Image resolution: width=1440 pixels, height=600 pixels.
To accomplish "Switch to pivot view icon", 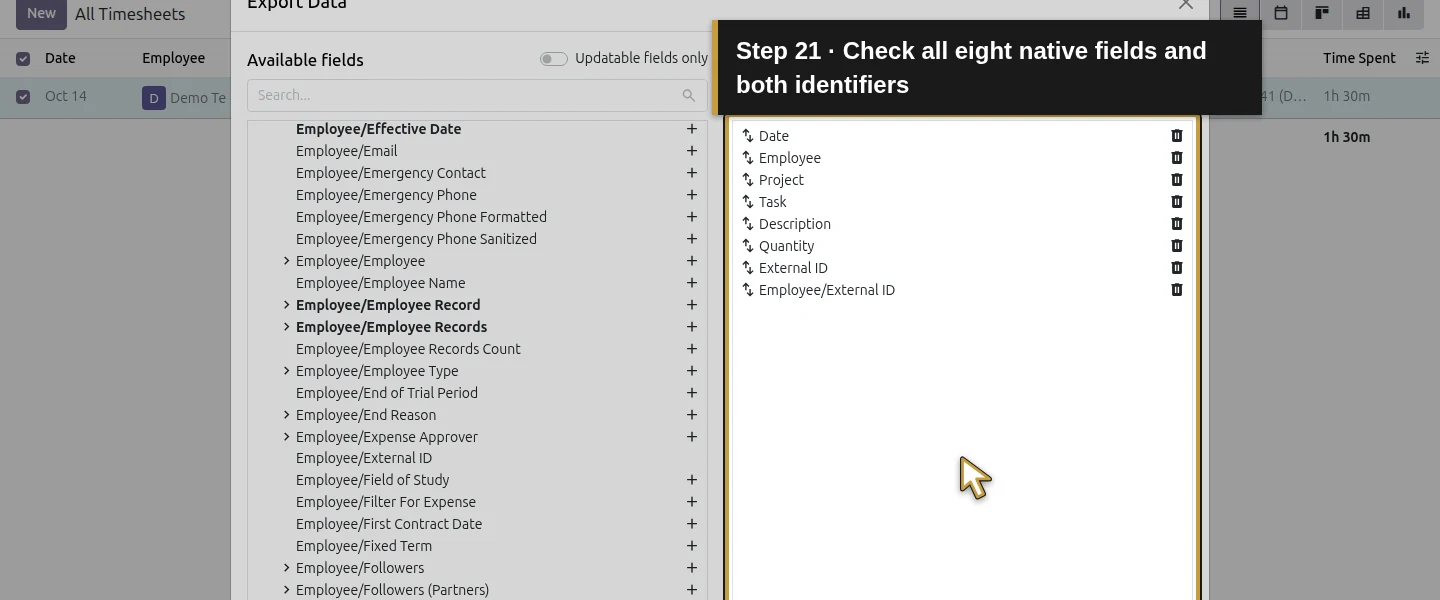I will 1363,13.
